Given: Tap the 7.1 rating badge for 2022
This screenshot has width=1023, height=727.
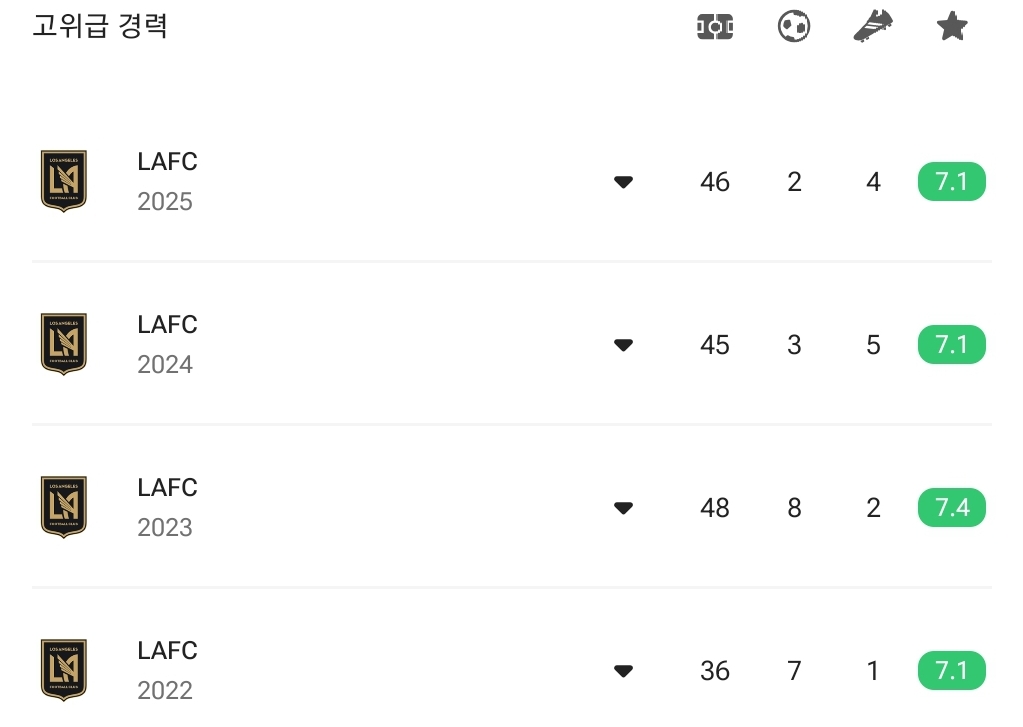Looking at the screenshot, I should point(952,671).
